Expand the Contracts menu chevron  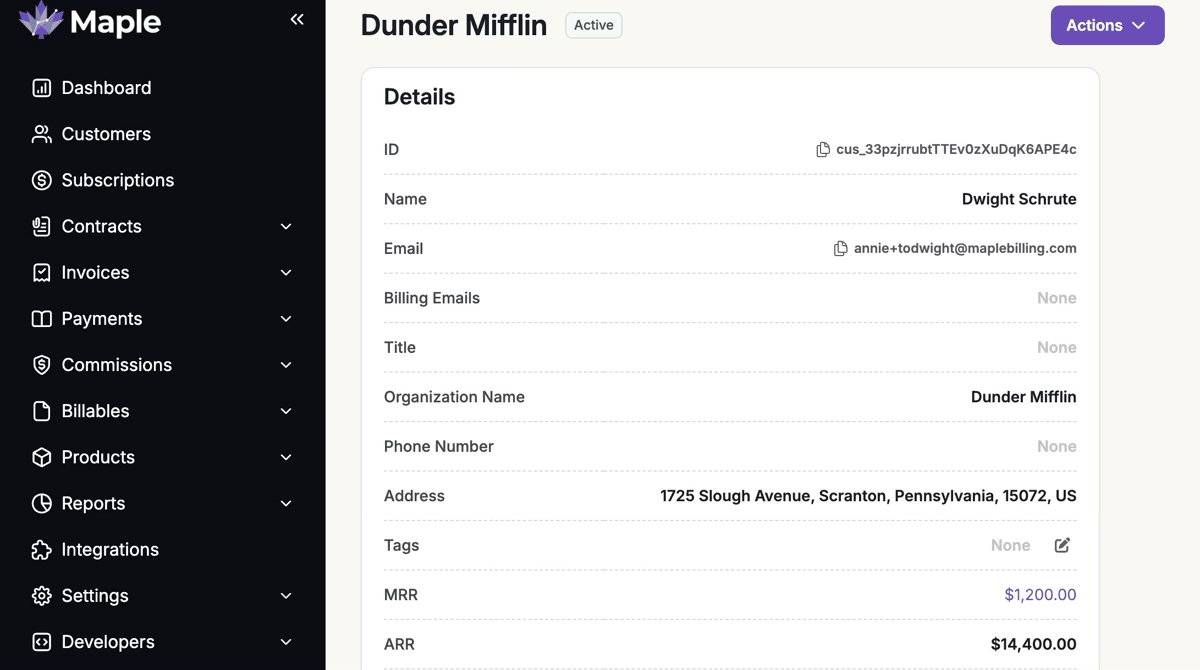(286, 227)
